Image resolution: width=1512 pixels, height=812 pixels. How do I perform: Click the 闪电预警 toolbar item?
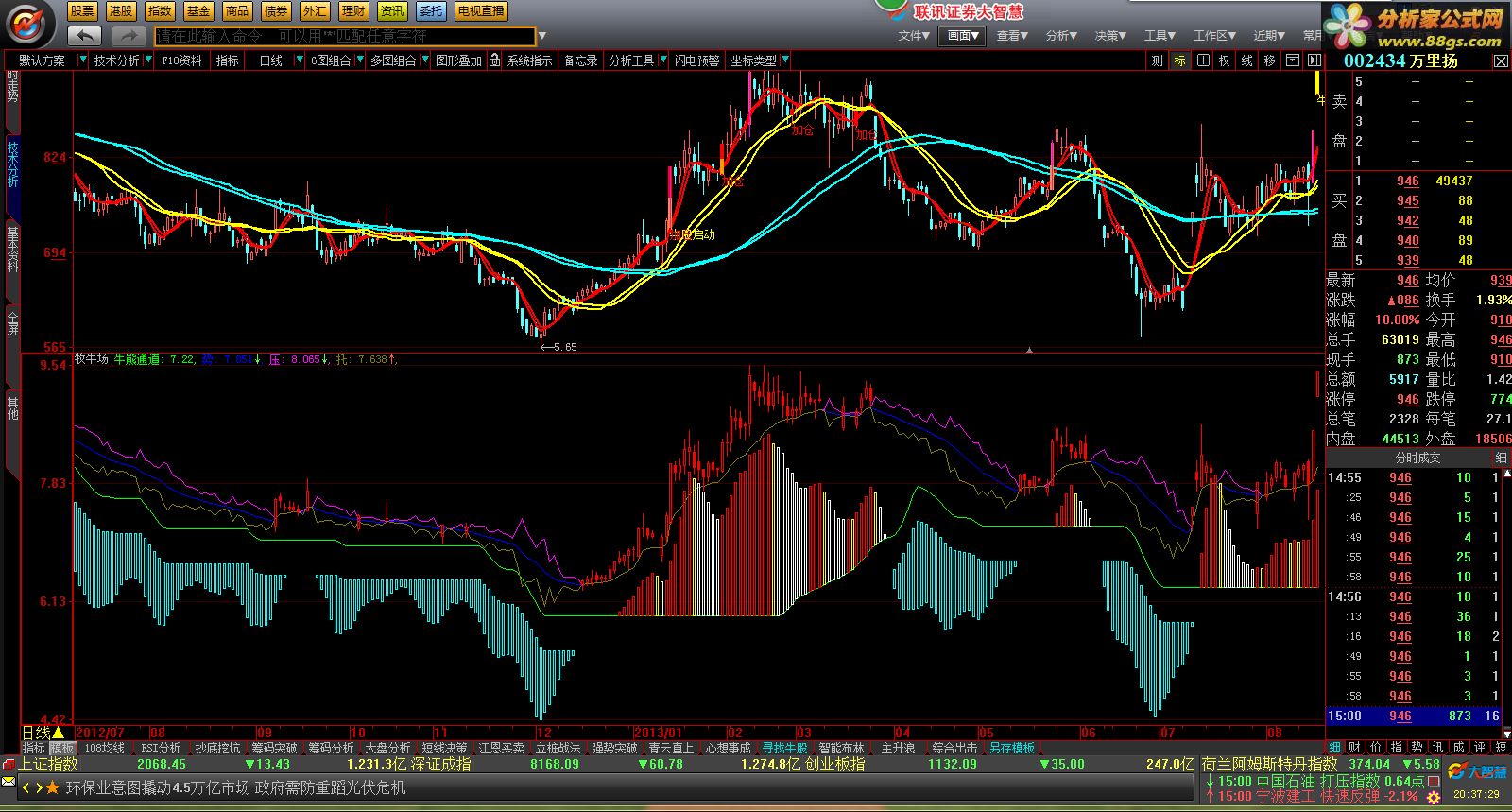pyautogui.click(x=696, y=60)
